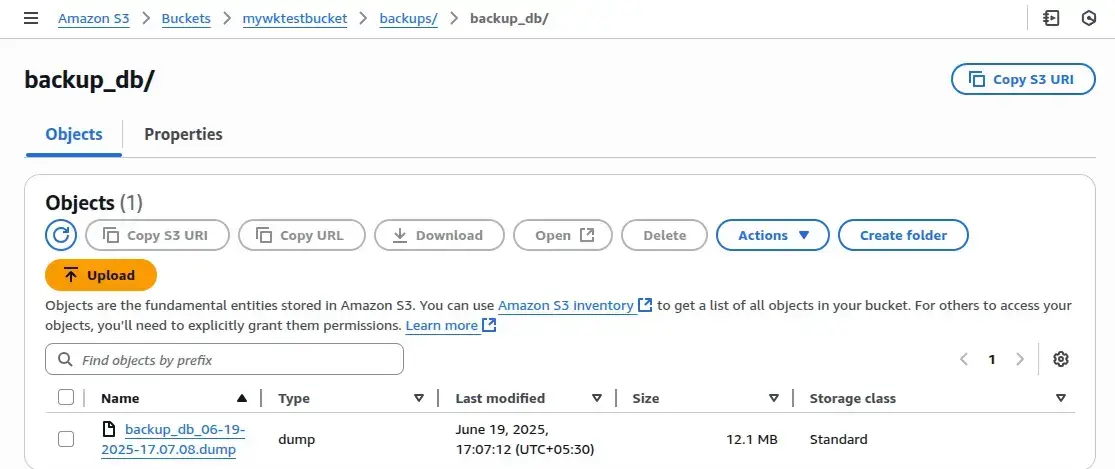1115x469 pixels.
Task: Switch to the Objects tab
Action: point(74,134)
